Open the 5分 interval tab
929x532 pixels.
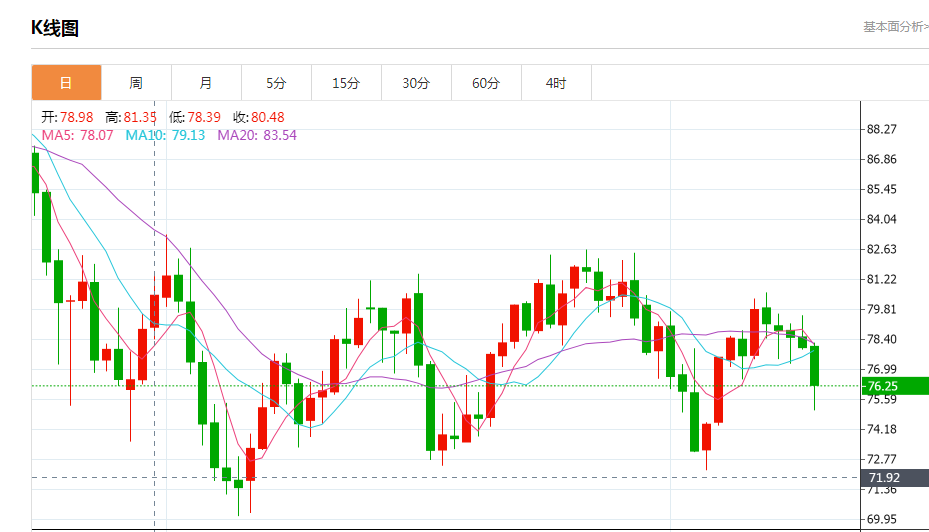pos(276,83)
